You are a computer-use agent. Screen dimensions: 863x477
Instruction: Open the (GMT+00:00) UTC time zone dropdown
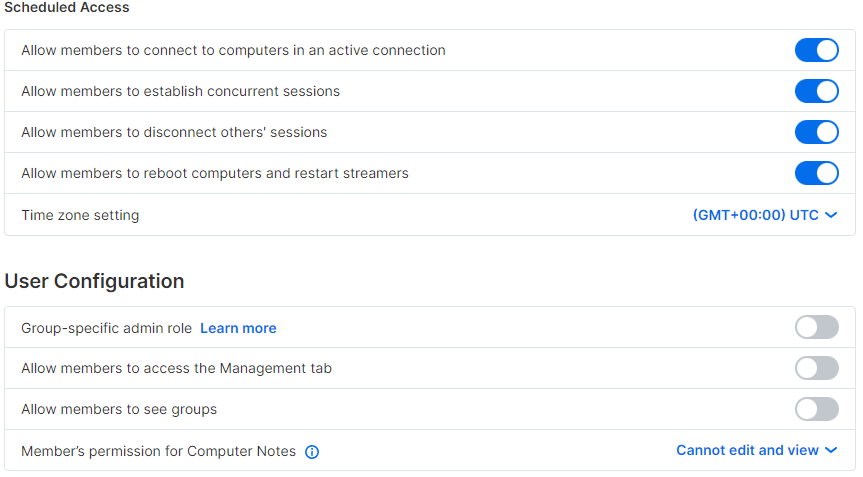(765, 215)
